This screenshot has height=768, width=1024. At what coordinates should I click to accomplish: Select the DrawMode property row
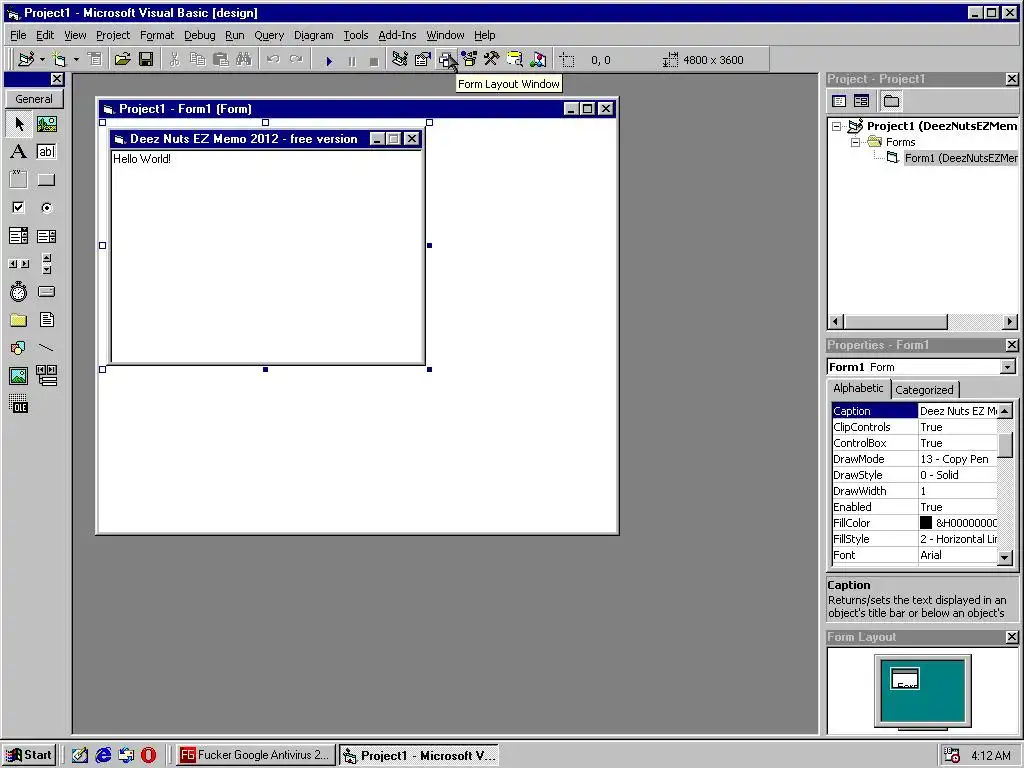(914, 459)
